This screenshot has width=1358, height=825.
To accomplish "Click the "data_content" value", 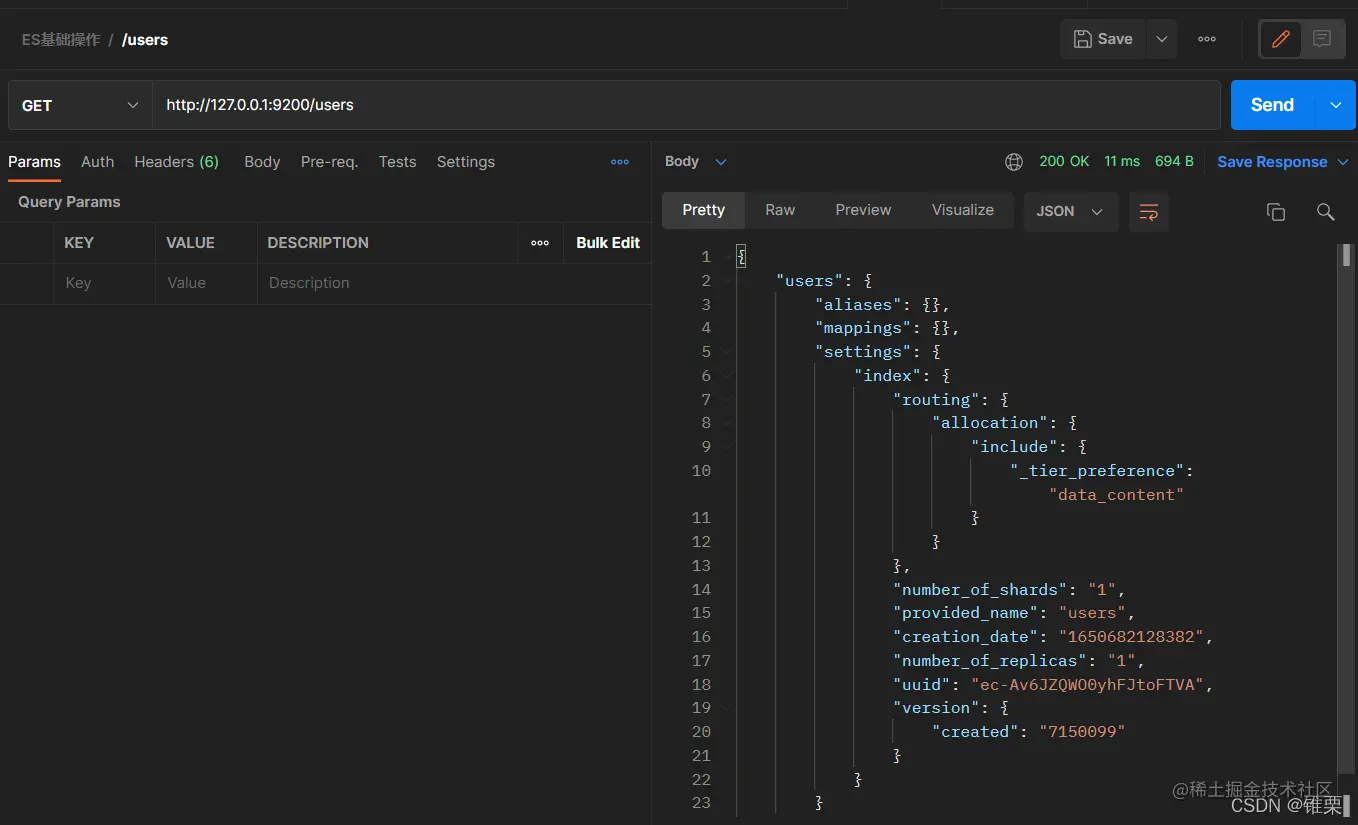I will coord(1116,494).
